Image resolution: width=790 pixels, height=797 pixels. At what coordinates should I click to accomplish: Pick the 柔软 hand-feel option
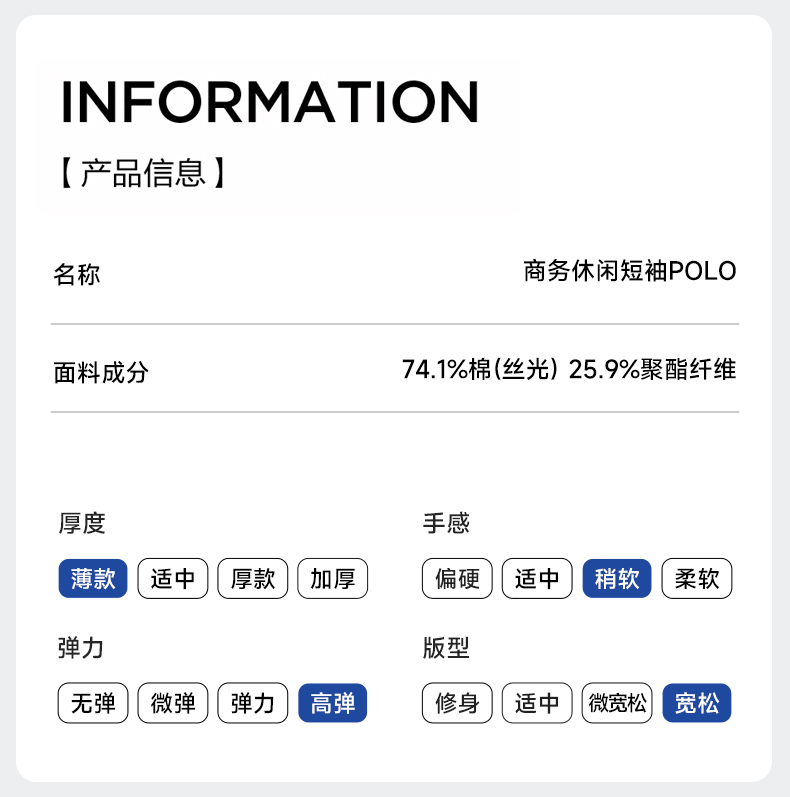[697, 579]
